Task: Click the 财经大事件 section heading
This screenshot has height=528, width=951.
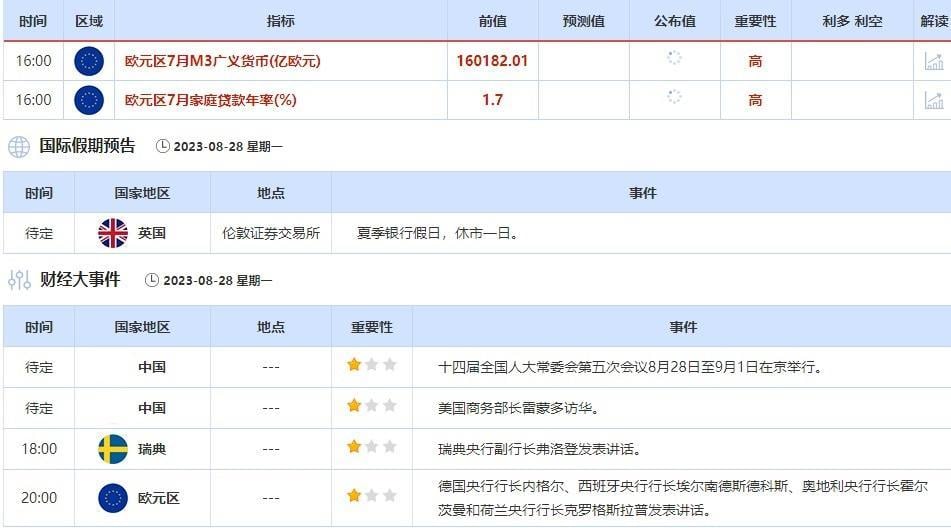Action: (x=80, y=279)
